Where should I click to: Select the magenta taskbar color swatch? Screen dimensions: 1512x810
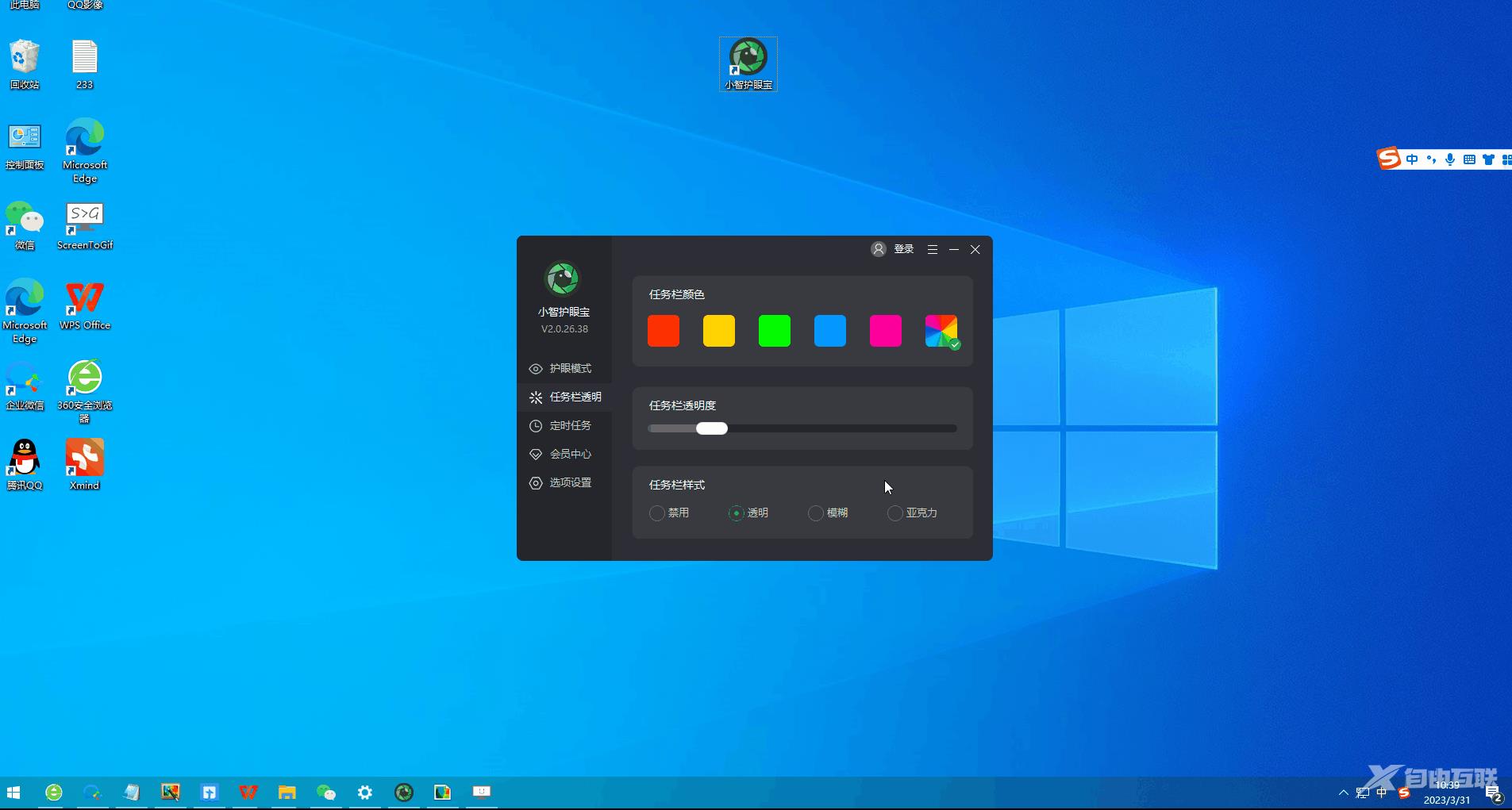coord(886,331)
